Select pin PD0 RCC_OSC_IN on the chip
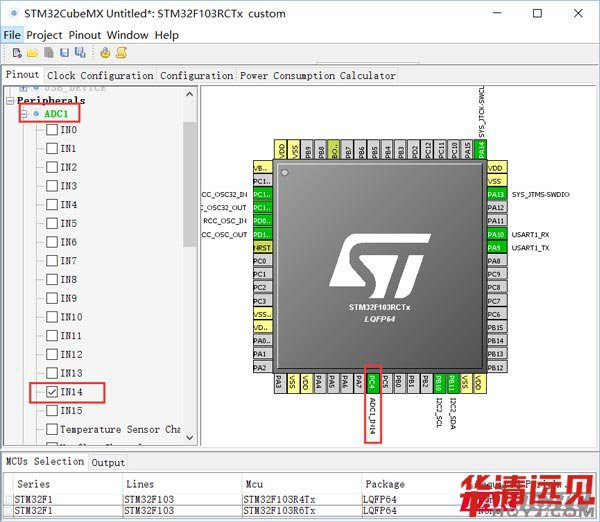The width and height of the screenshot is (600, 522). 262,221
